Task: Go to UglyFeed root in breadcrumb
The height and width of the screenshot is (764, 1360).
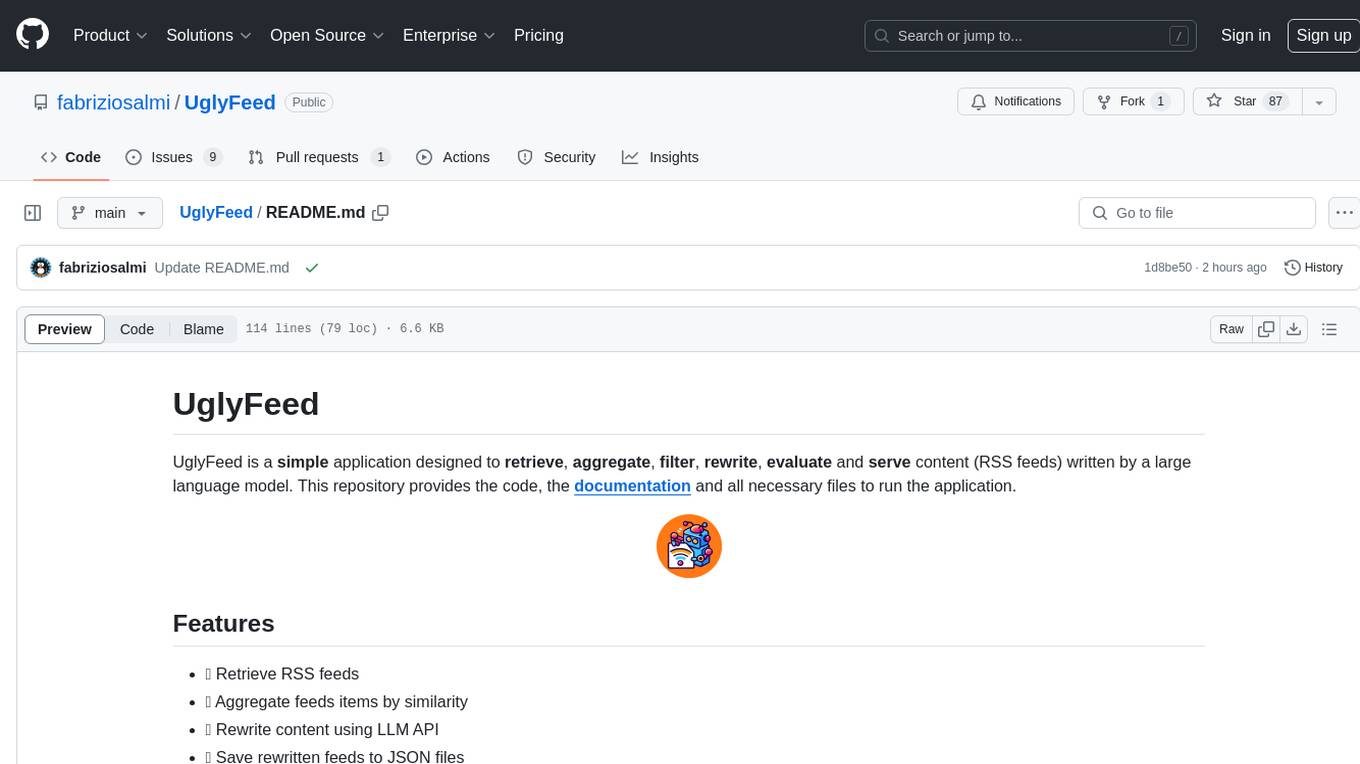Action: [x=216, y=212]
